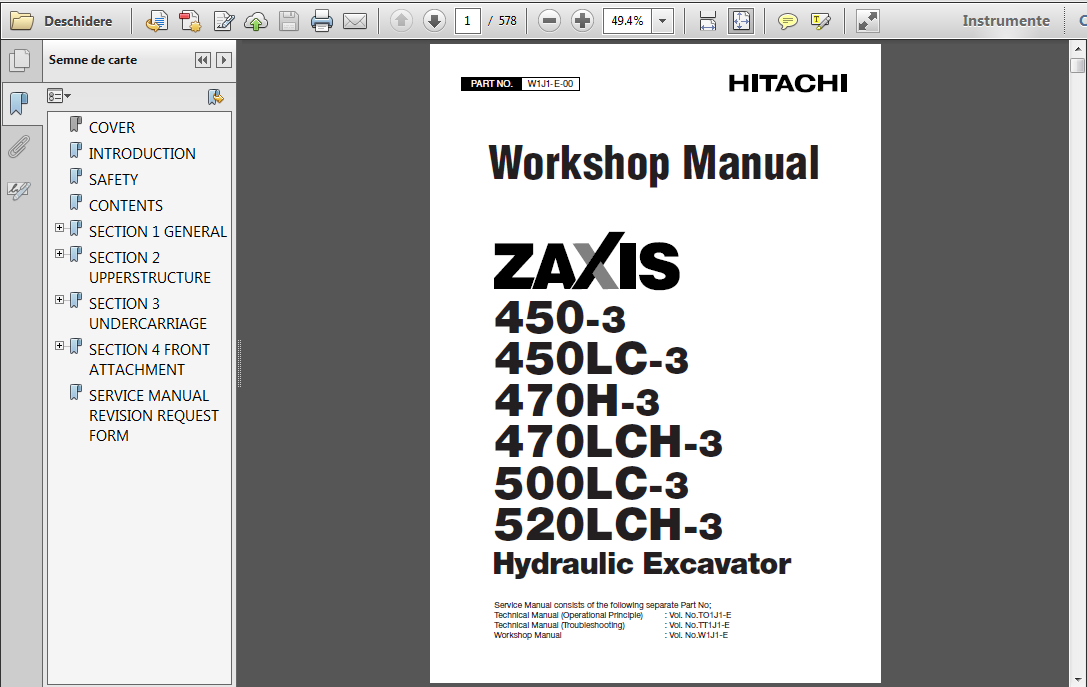Click the fit width scrolling icon
The image size is (1087, 687).
(x=707, y=21)
